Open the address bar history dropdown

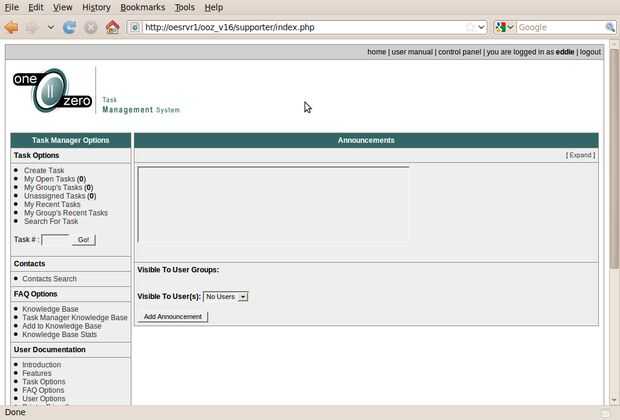click(481, 27)
